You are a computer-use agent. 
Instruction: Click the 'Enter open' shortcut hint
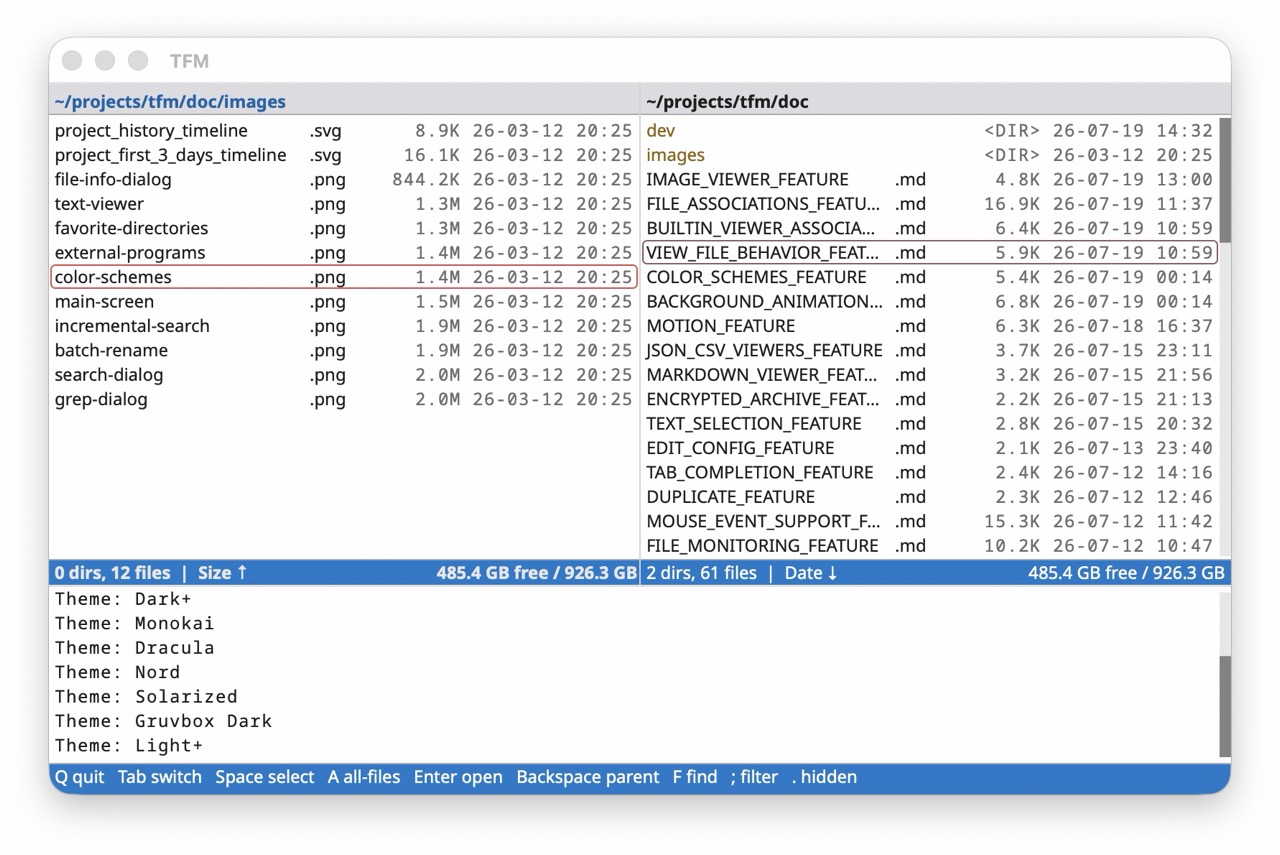458,777
